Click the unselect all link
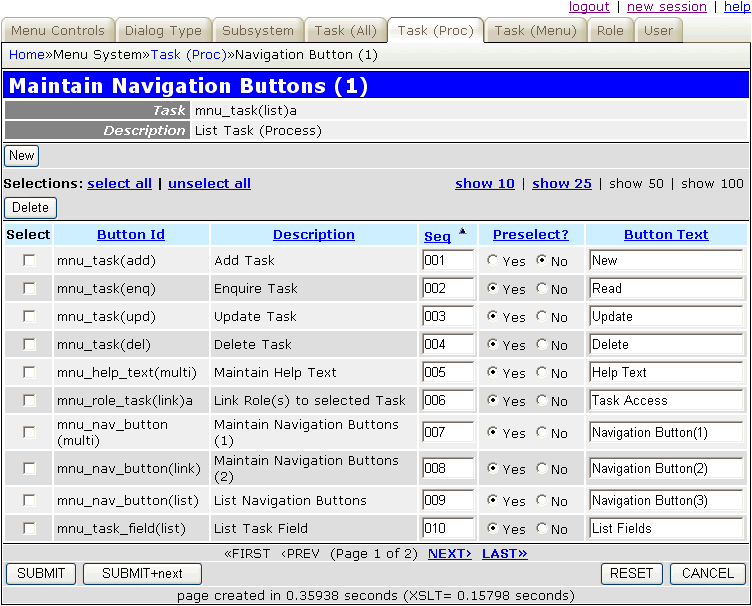The image size is (752, 606). coord(209,184)
